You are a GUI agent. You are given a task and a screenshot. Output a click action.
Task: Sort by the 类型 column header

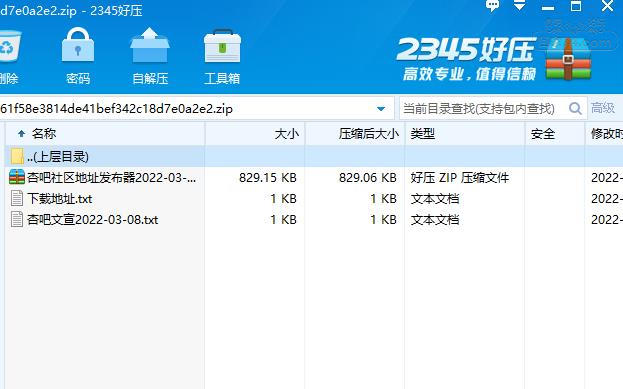[465, 134]
